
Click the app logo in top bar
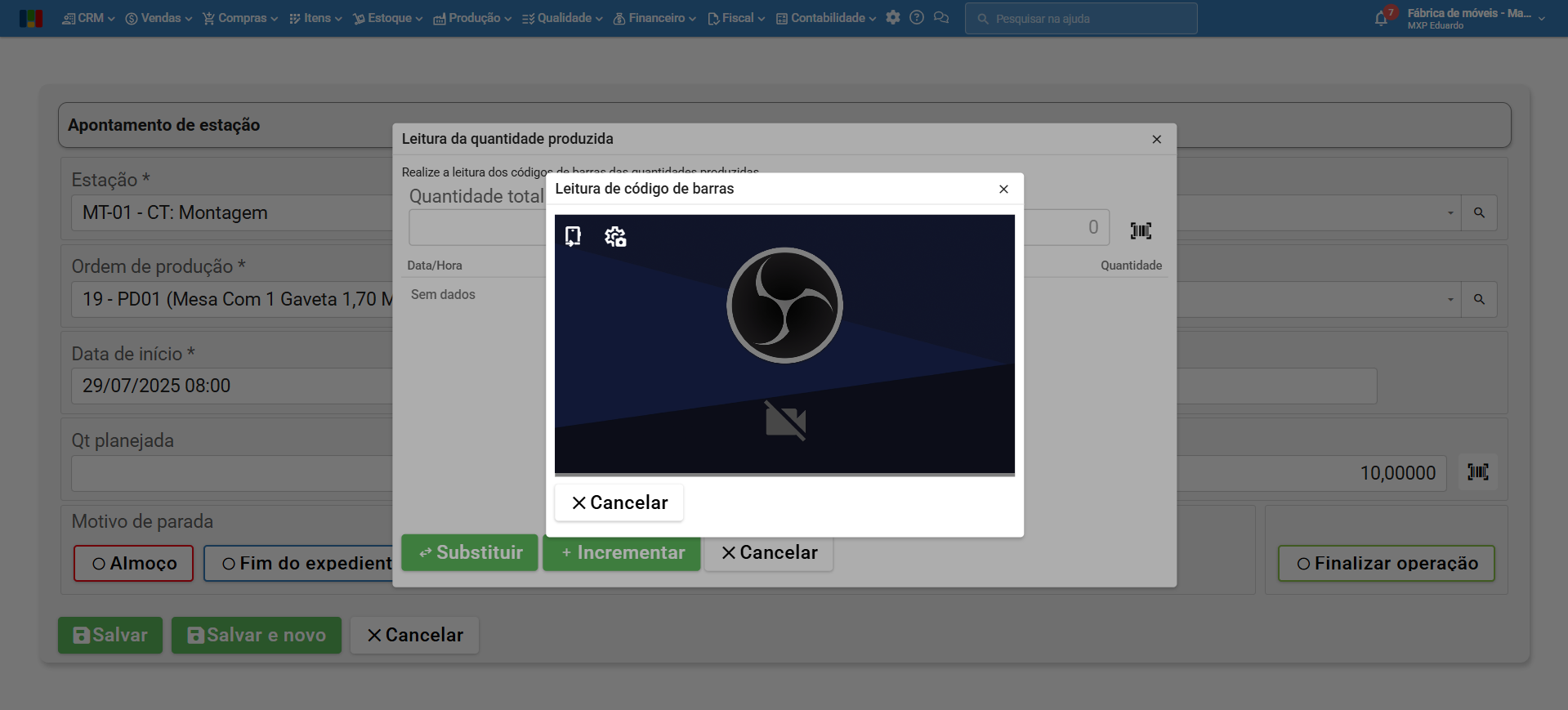31,18
